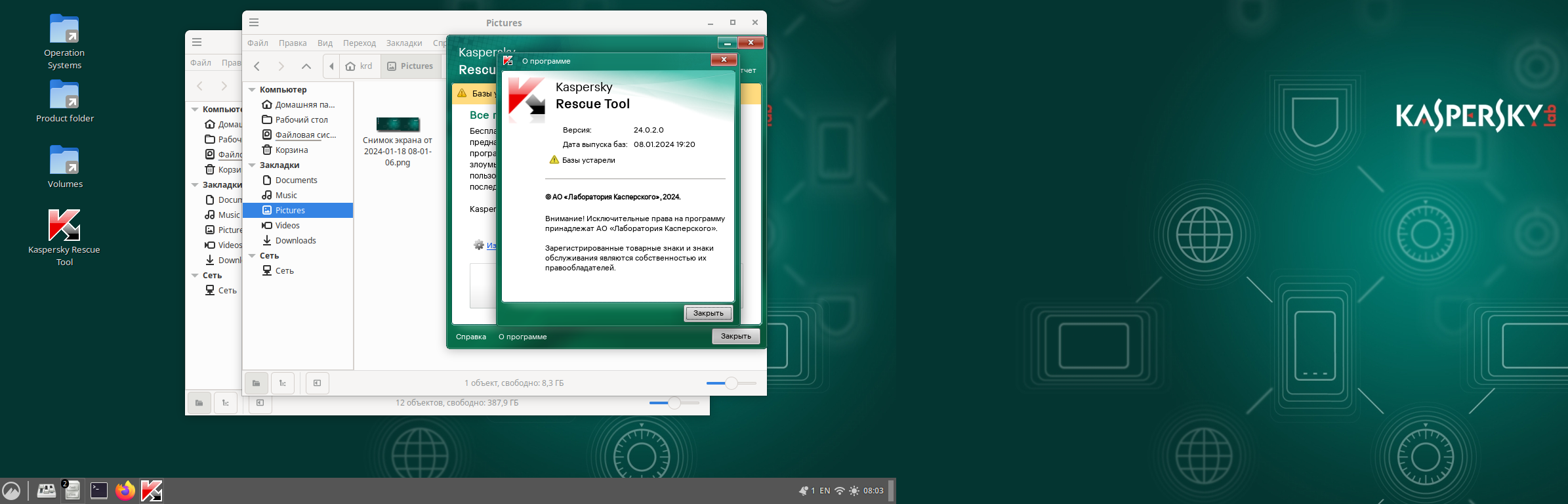This screenshot has height=504, width=1568.
Task: Select the Сеть item in Pictures sidebar
Action: tap(299, 271)
